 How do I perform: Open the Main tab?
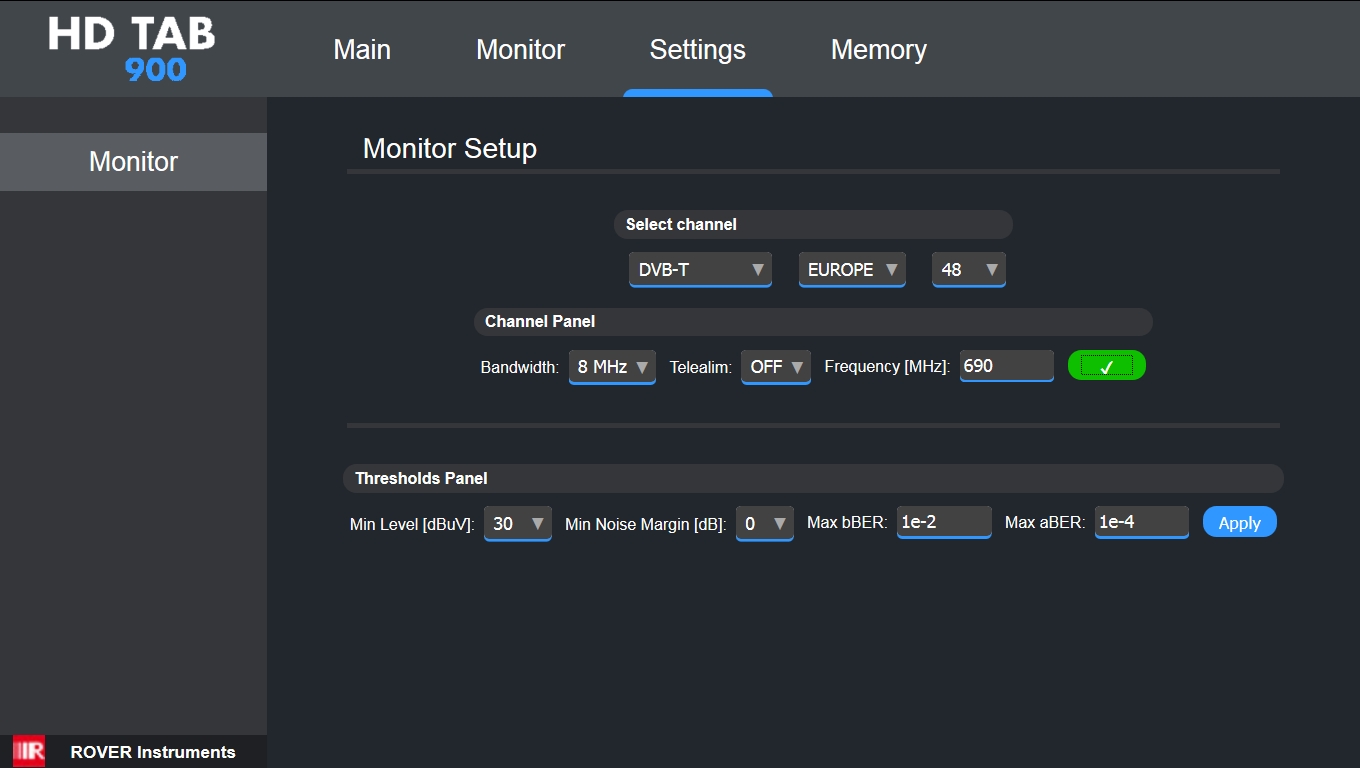pos(362,50)
